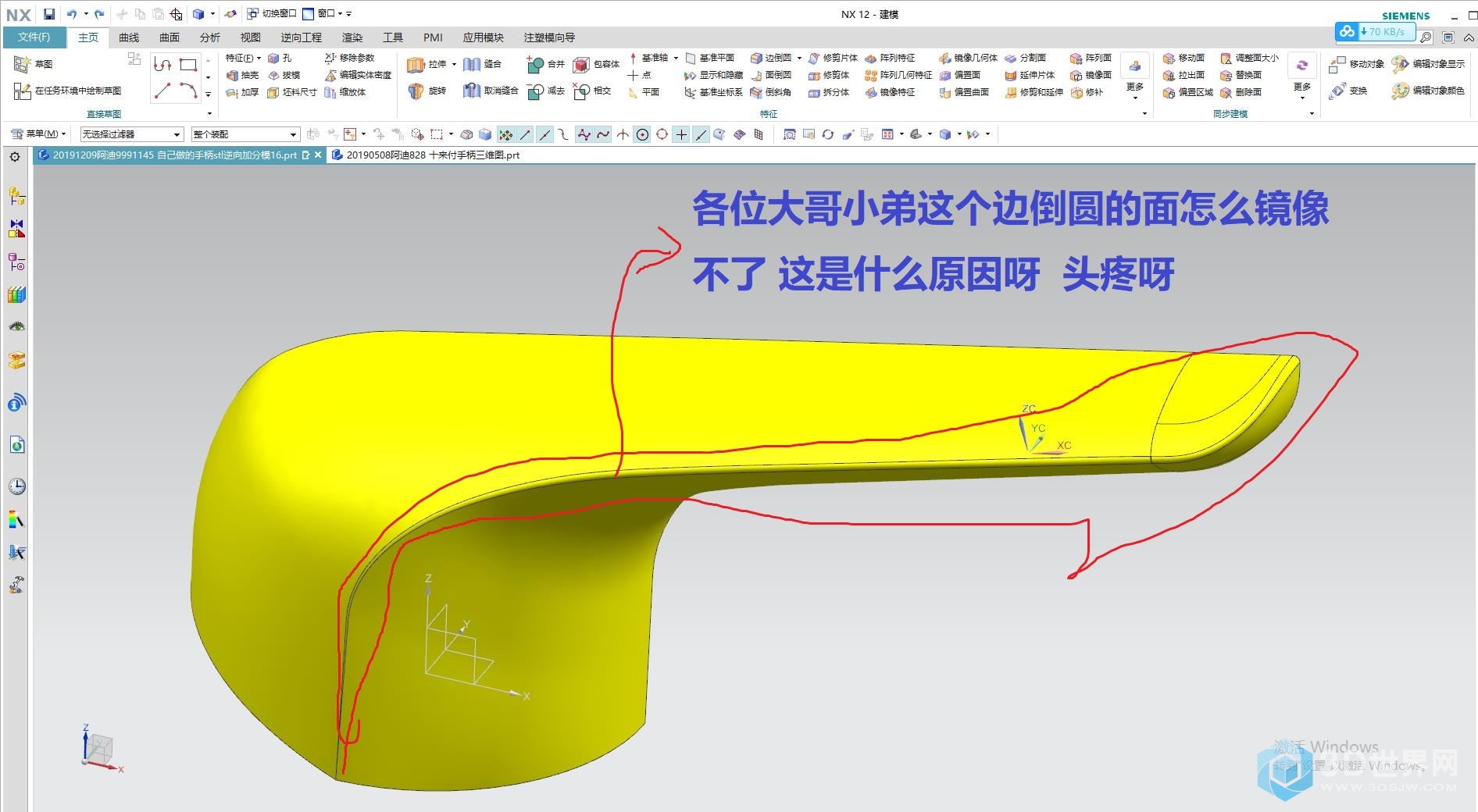This screenshot has width=1478, height=812.
Task: Select the 面倒圆 (Face Blend) tool
Action: [771, 75]
